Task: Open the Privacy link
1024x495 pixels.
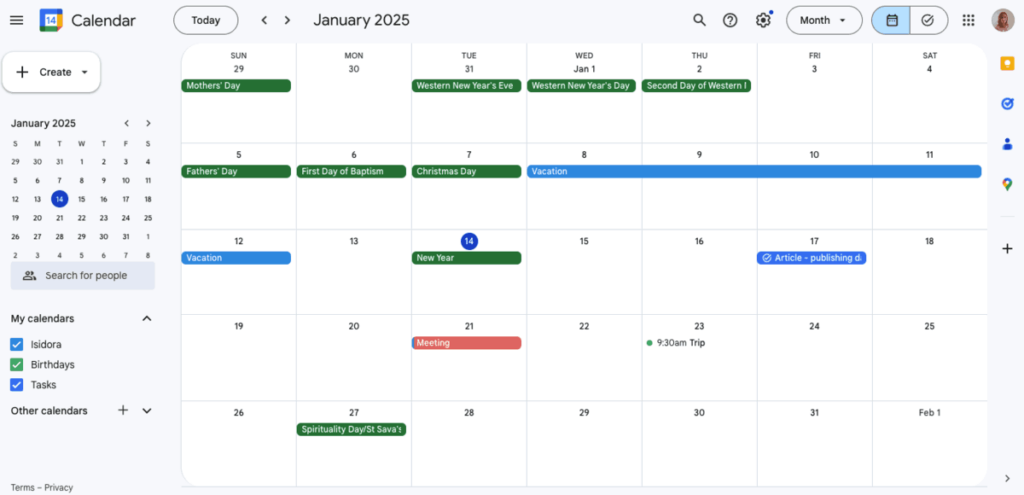Action: pyautogui.click(x=59, y=488)
